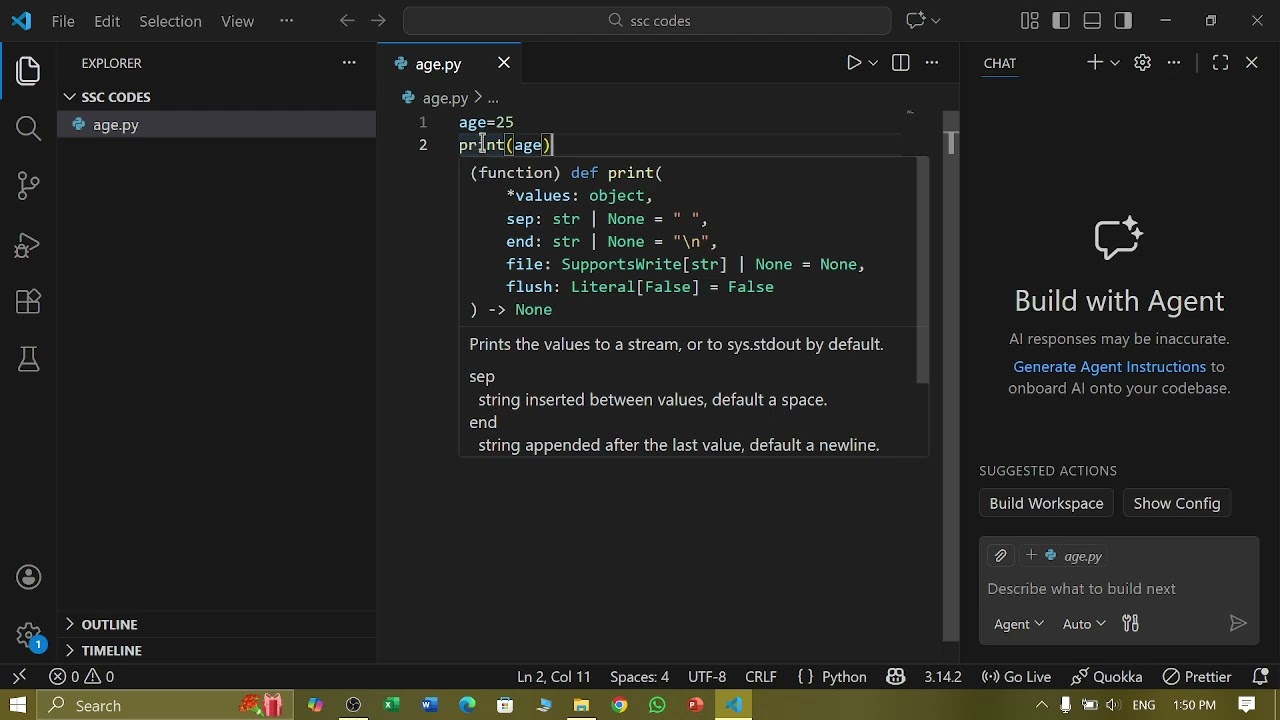Image resolution: width=1280 pixels, height=720 pixels.
Task: Open the Extensions view
Action: (x=28, y=301)
